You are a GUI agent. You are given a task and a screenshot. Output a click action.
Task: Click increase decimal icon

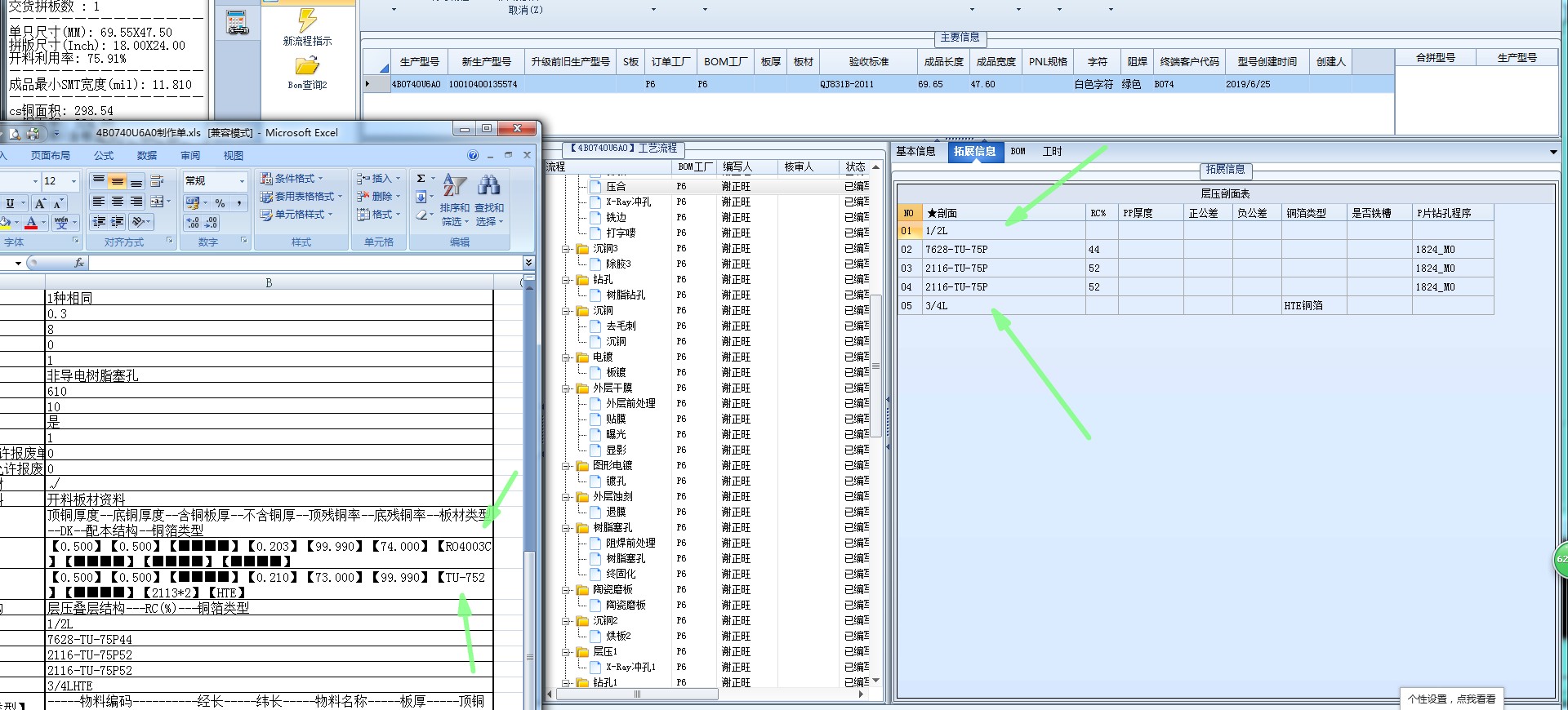click(193, 223)
